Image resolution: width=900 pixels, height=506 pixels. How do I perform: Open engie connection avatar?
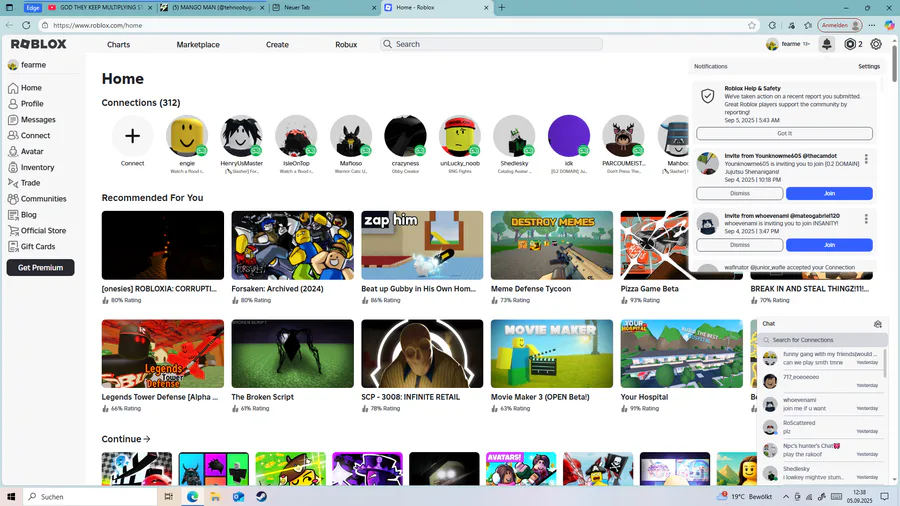click(187, 136)
